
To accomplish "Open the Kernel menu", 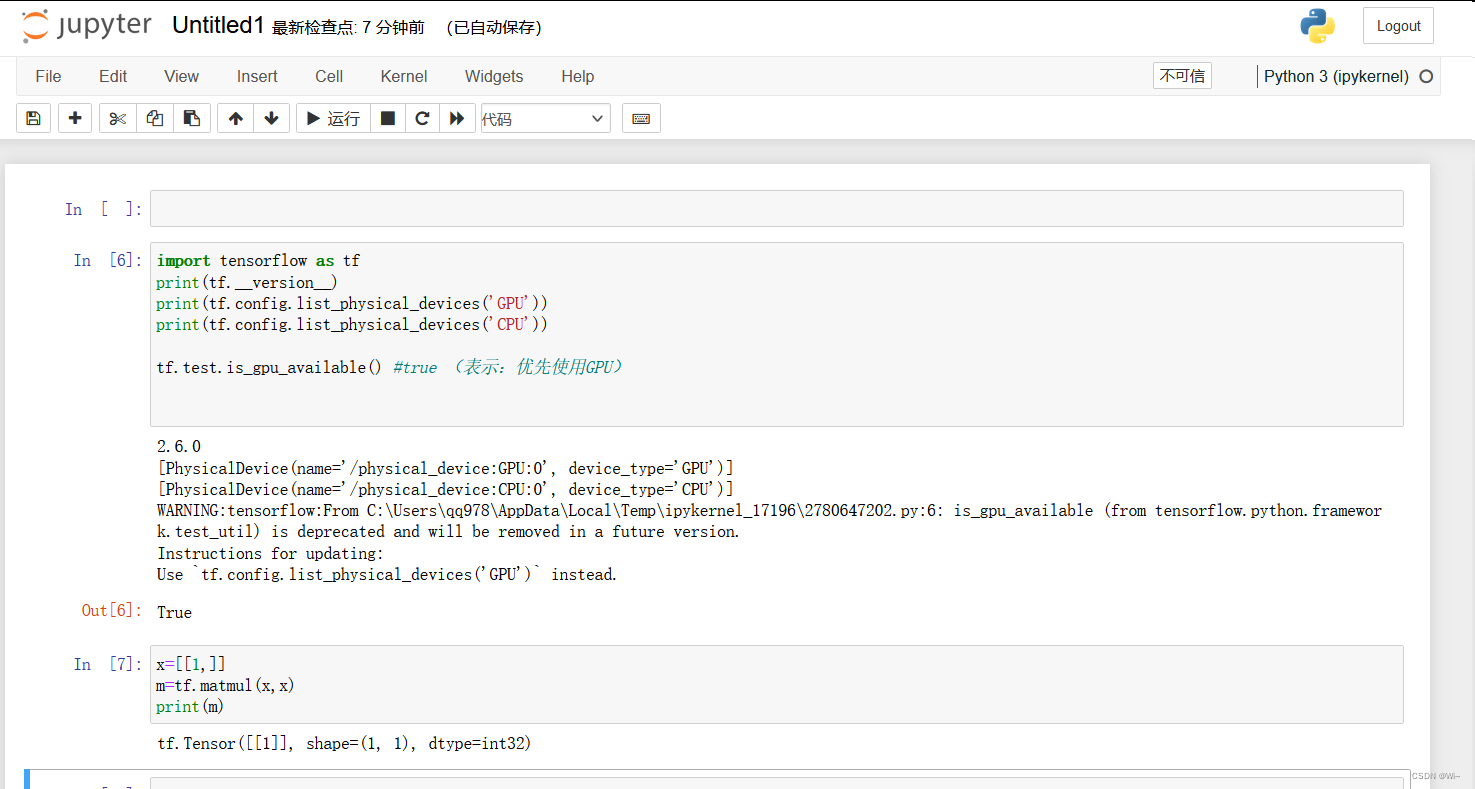I will tap(404, 76).
